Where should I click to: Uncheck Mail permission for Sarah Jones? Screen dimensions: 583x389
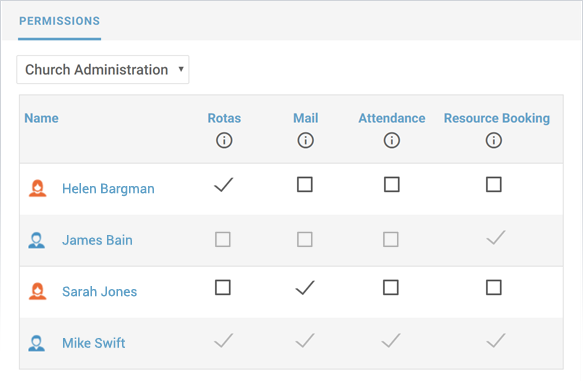tap(305, 287)
